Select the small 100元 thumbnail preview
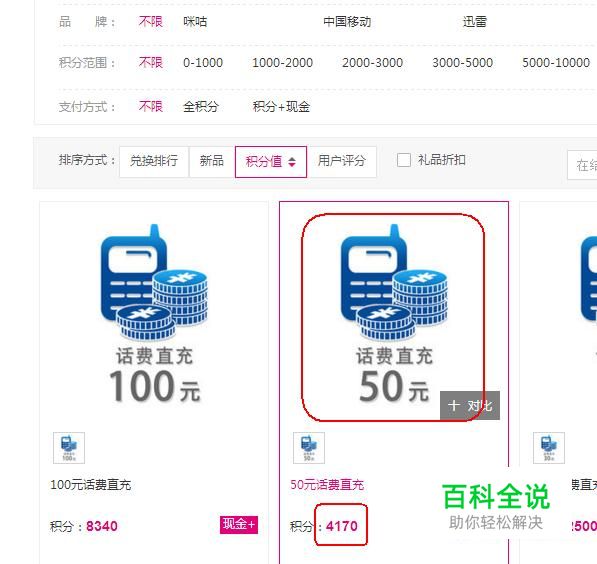The height and width of the screenshot is (564, 597). 69,448
